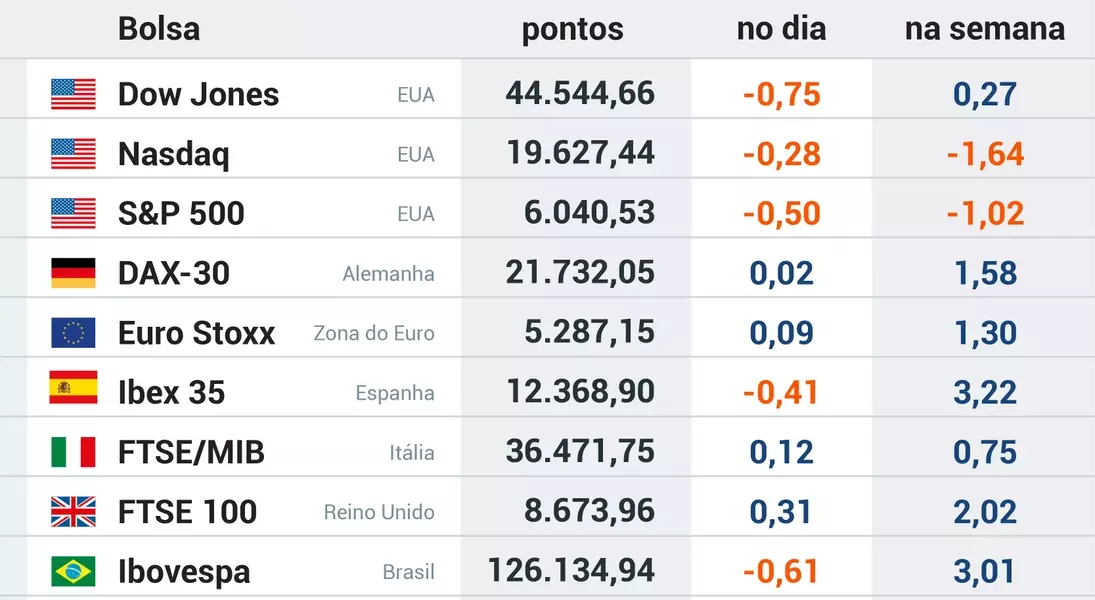This screenshot has height=600, width=1095.
Task: Click the FTSE 100 weekly change 2,02
Action: 985,512
